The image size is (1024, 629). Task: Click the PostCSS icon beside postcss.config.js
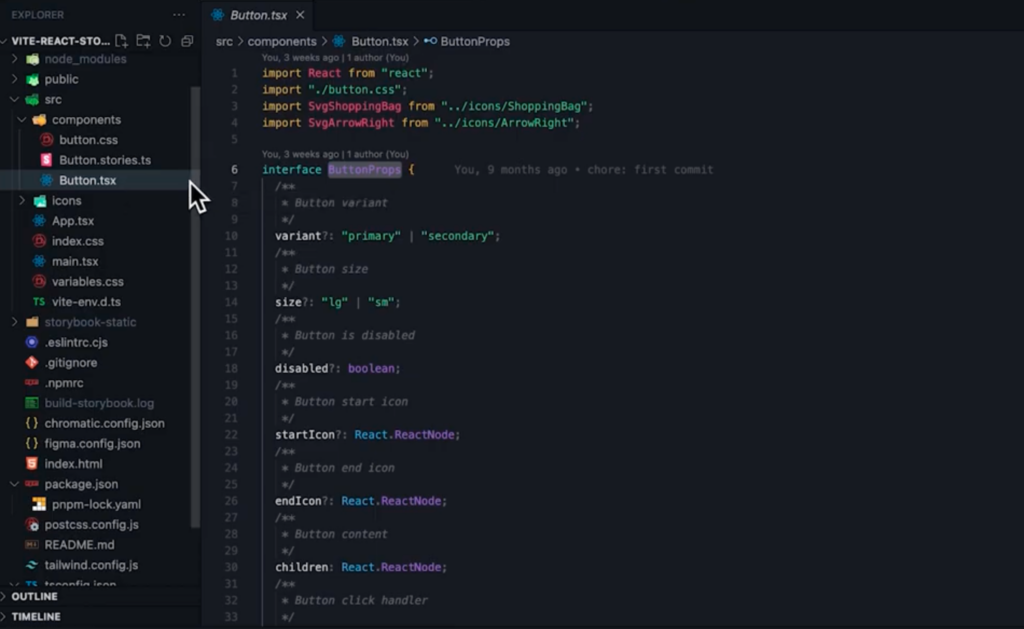point(31,524)
